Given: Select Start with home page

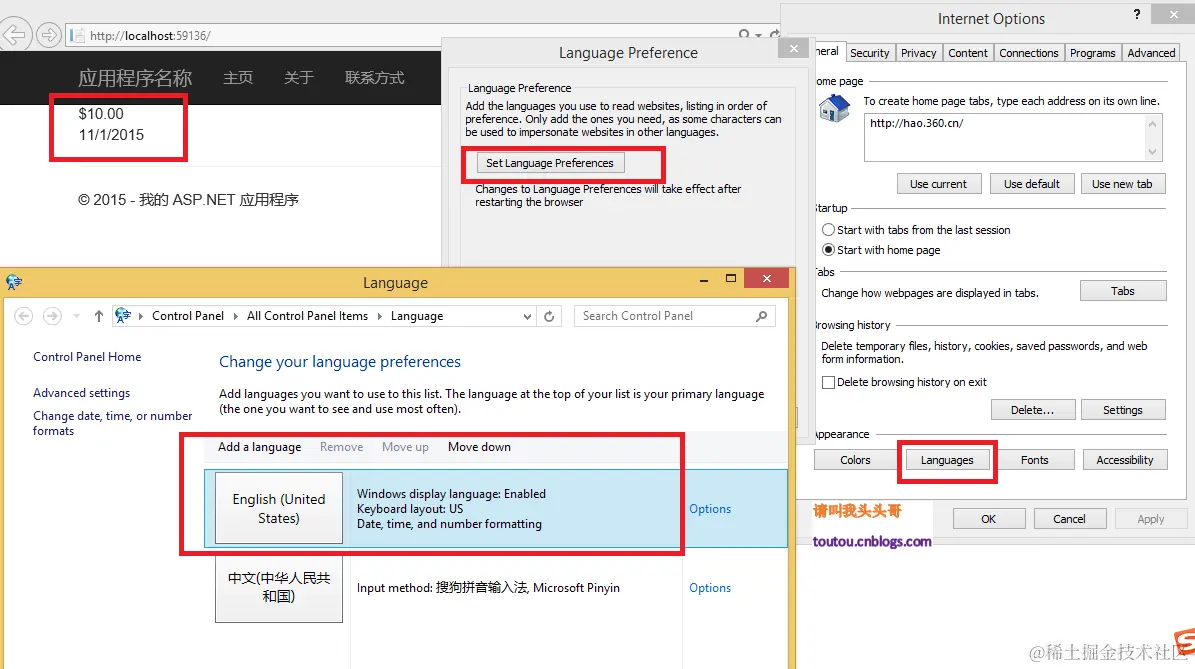Looking at the screenshot, I should pos(828,250).
